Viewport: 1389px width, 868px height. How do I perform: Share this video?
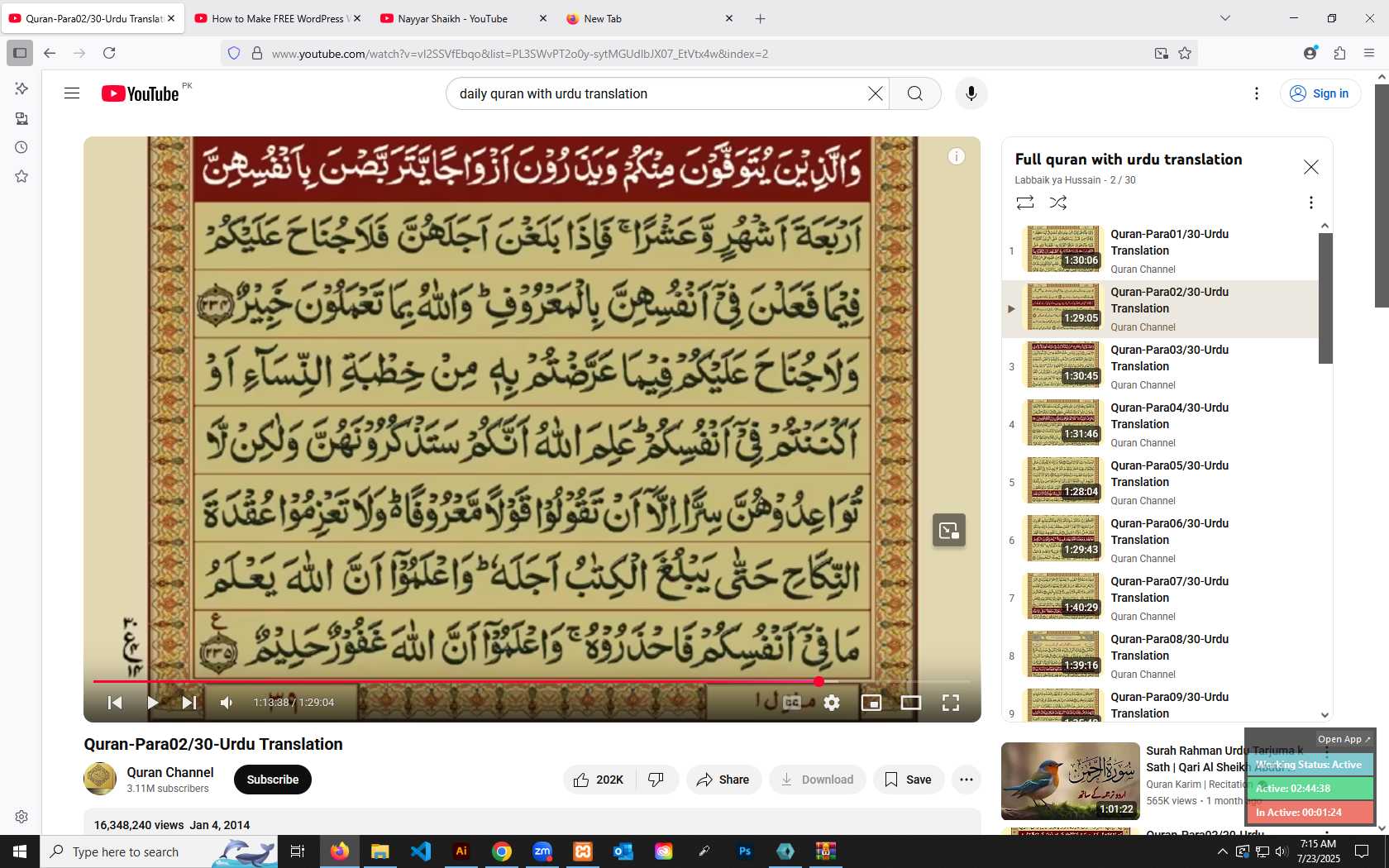(x=723, y=780)
